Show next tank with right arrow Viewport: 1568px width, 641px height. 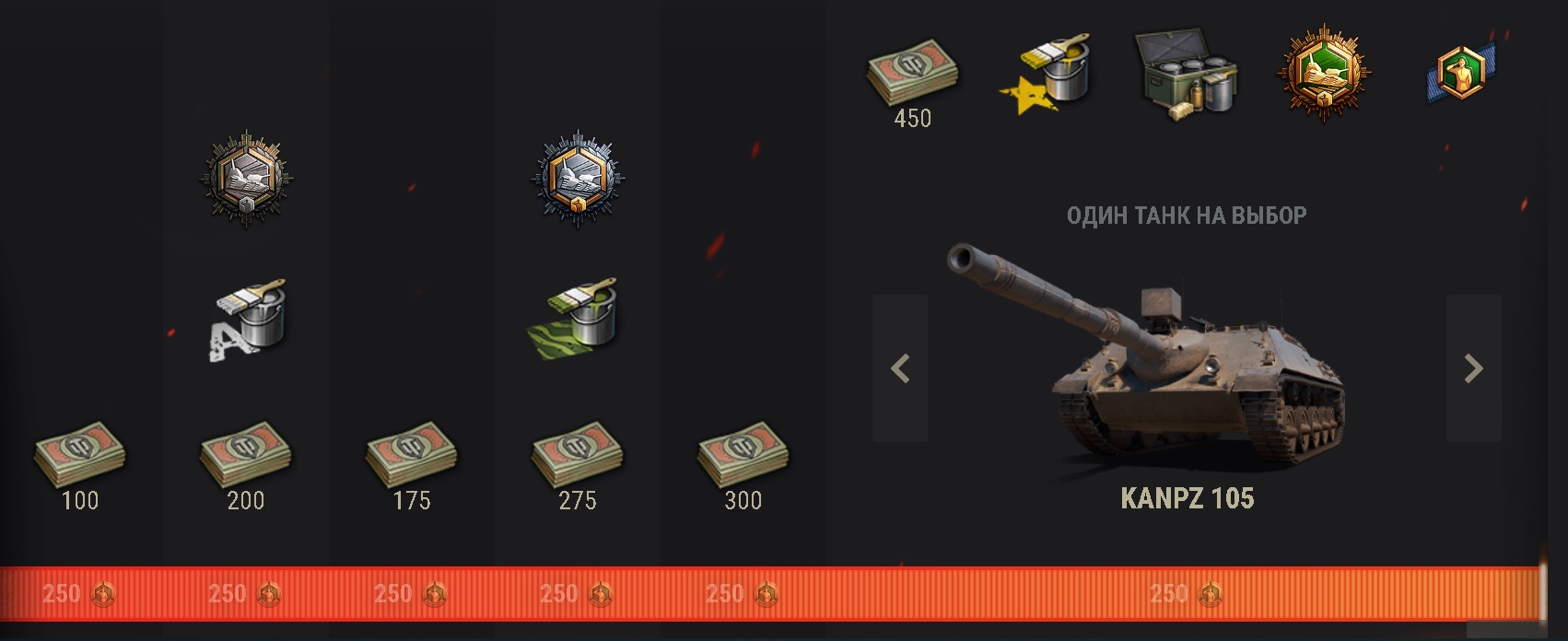(1473, 368)
